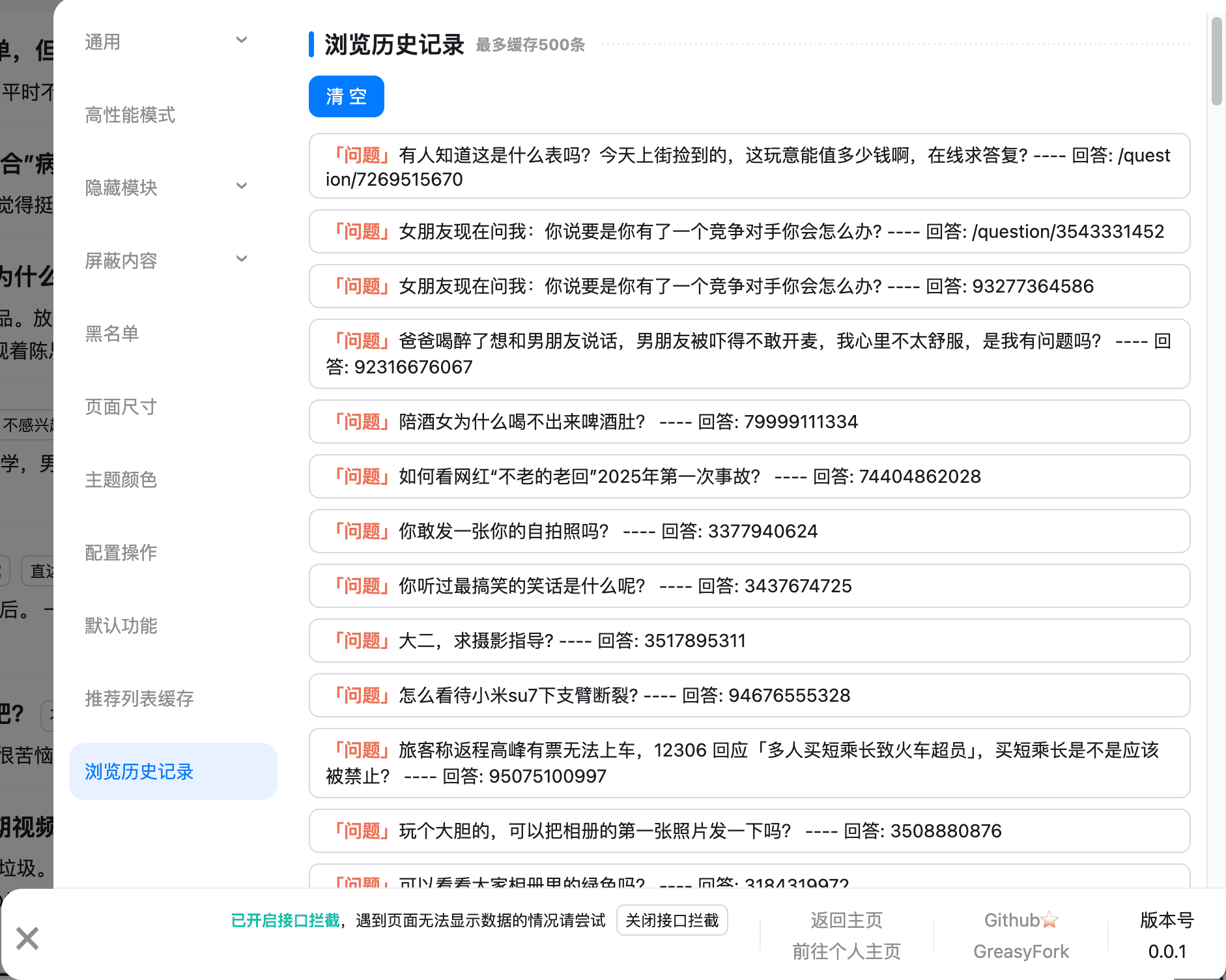Click the star icon next to Github
The image size is (1226, 980).
pyautogui.click(x=1050, y=919)
